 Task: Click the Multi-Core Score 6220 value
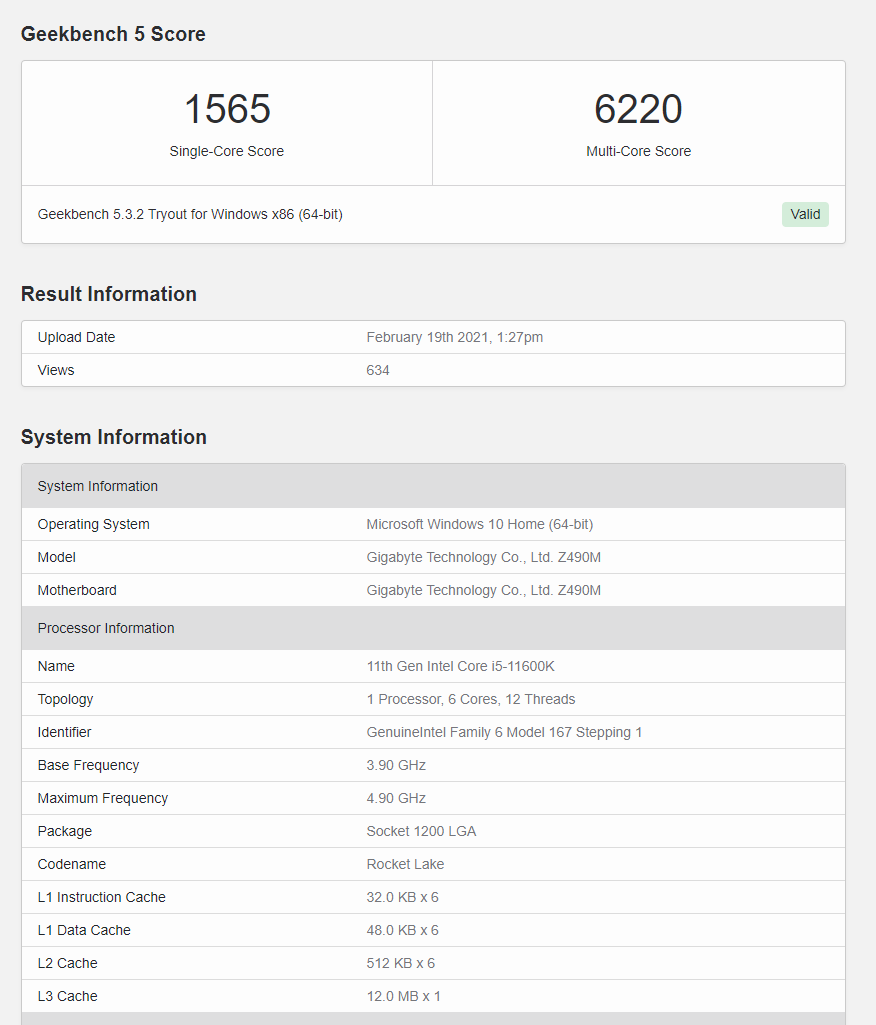coord(638,109)
